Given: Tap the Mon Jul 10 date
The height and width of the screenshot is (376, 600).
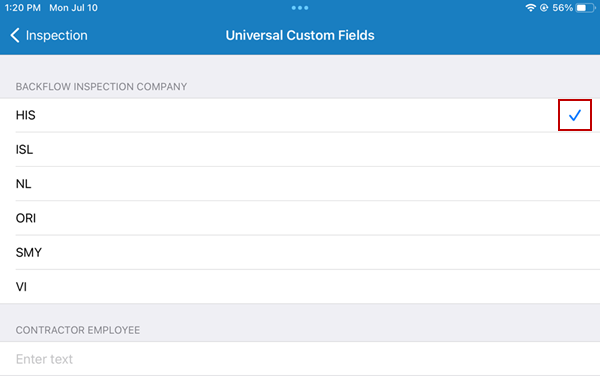Looking at the screenshot, I should pyautogui.click(x=73, y=8).
